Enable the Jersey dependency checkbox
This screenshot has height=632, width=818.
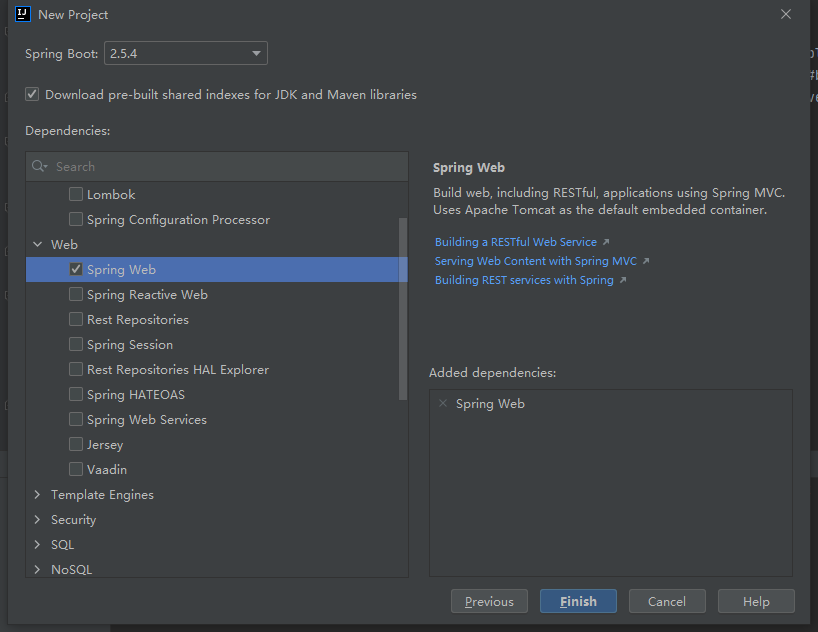(x=76, y=445)
